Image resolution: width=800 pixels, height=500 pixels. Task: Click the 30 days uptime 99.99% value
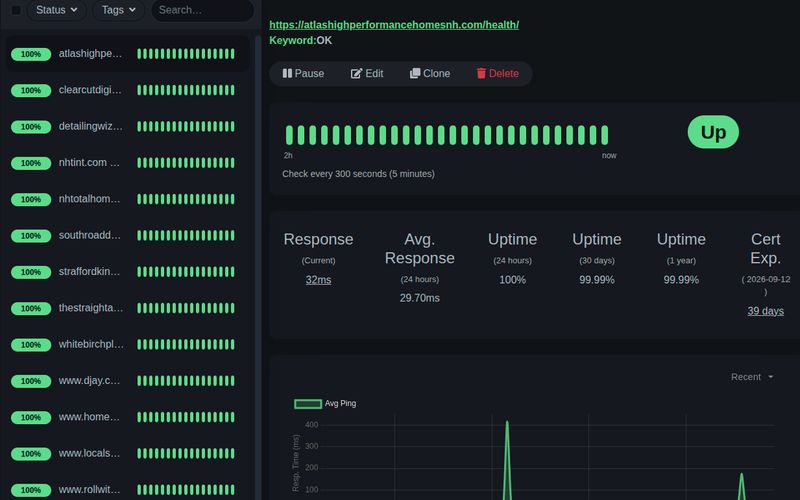point(596,280)
